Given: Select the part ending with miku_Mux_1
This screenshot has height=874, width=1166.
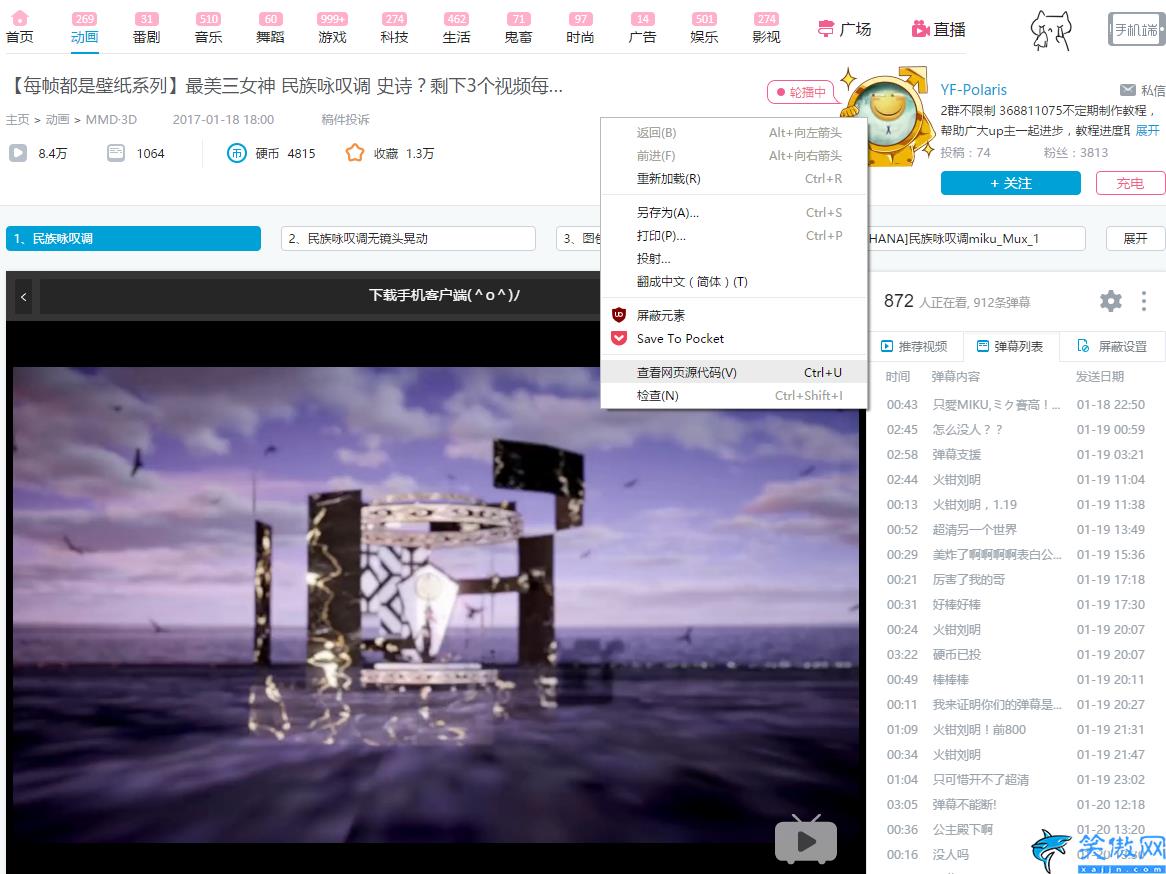Looking at the screenshot, I should click(976, 239).
